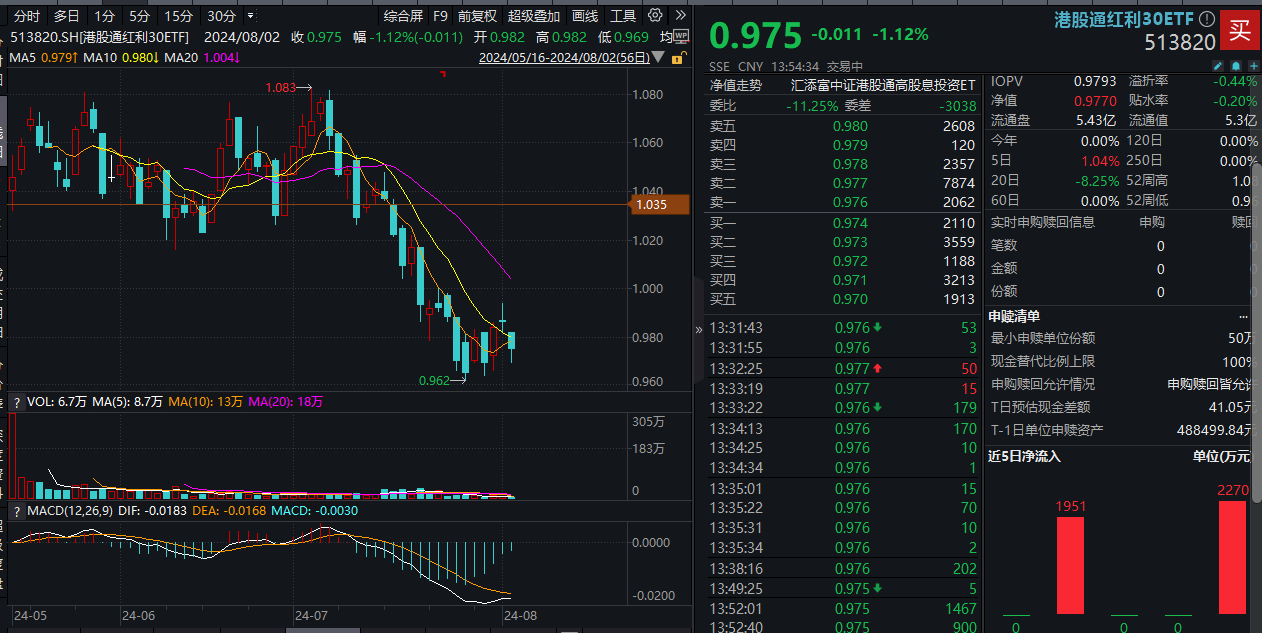This screenshot has width=1262, height=633.
Task: Toggle the 均 average price line
Action: click(x=666, y=37)
